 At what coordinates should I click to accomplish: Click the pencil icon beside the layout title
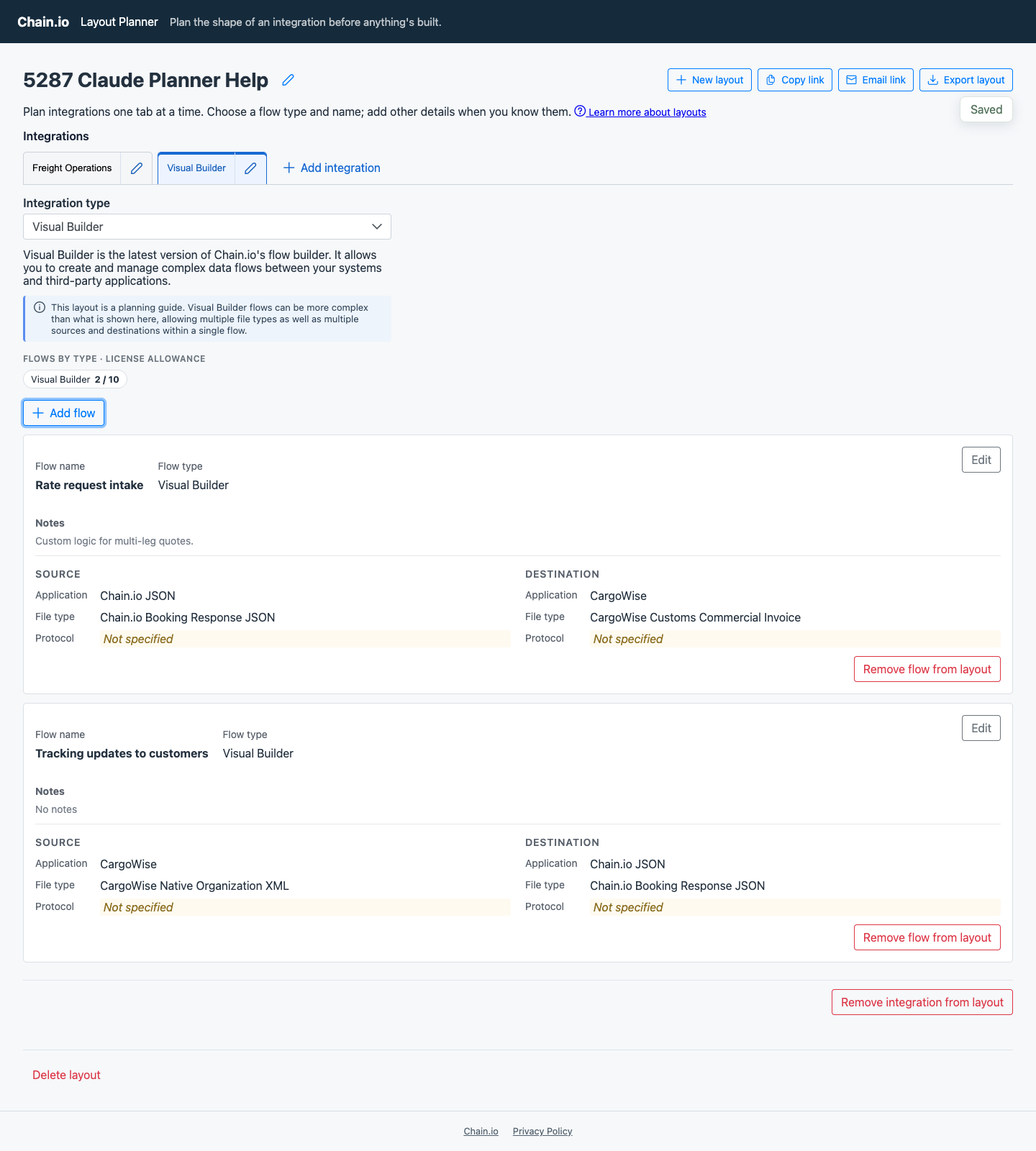pyautogui.click(x=288, y=80)
